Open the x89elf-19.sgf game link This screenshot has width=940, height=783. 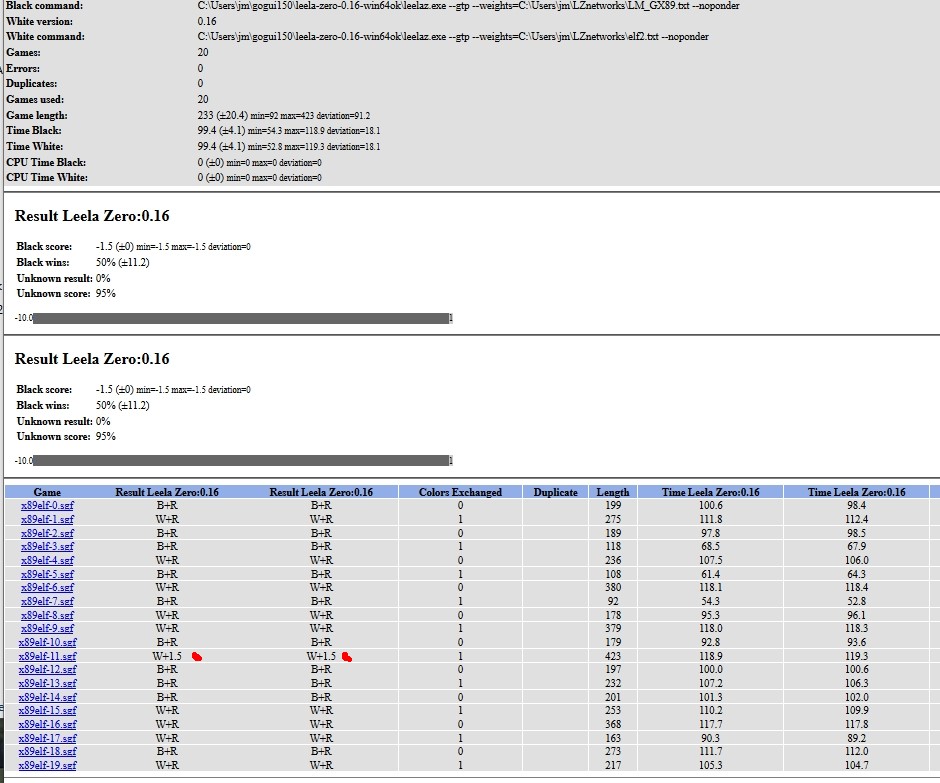coord(47,765)
